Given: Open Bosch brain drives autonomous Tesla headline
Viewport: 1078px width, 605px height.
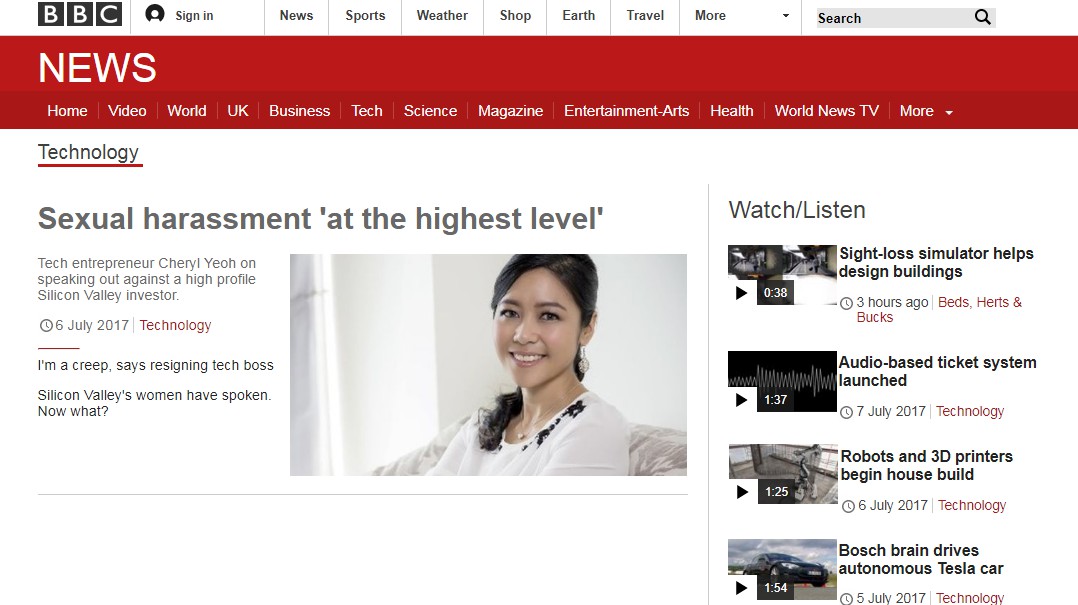Looking at the screenshot, I should coord(921,560).
